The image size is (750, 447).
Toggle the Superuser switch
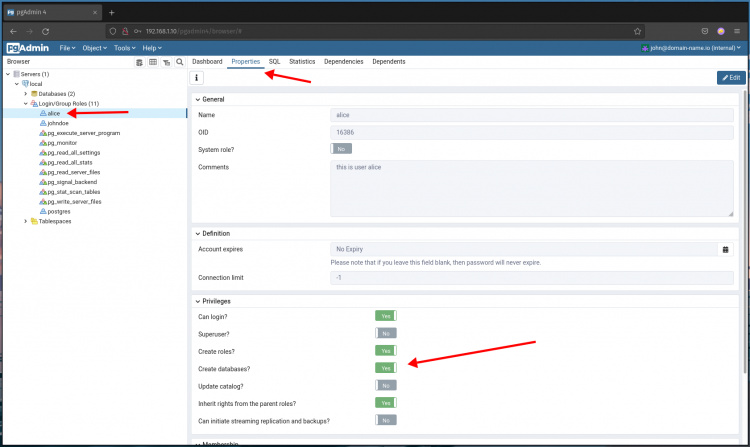pos(385,333)
